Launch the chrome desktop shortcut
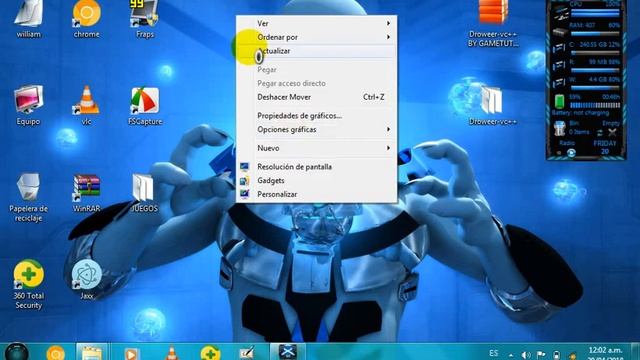 [87, 18]
